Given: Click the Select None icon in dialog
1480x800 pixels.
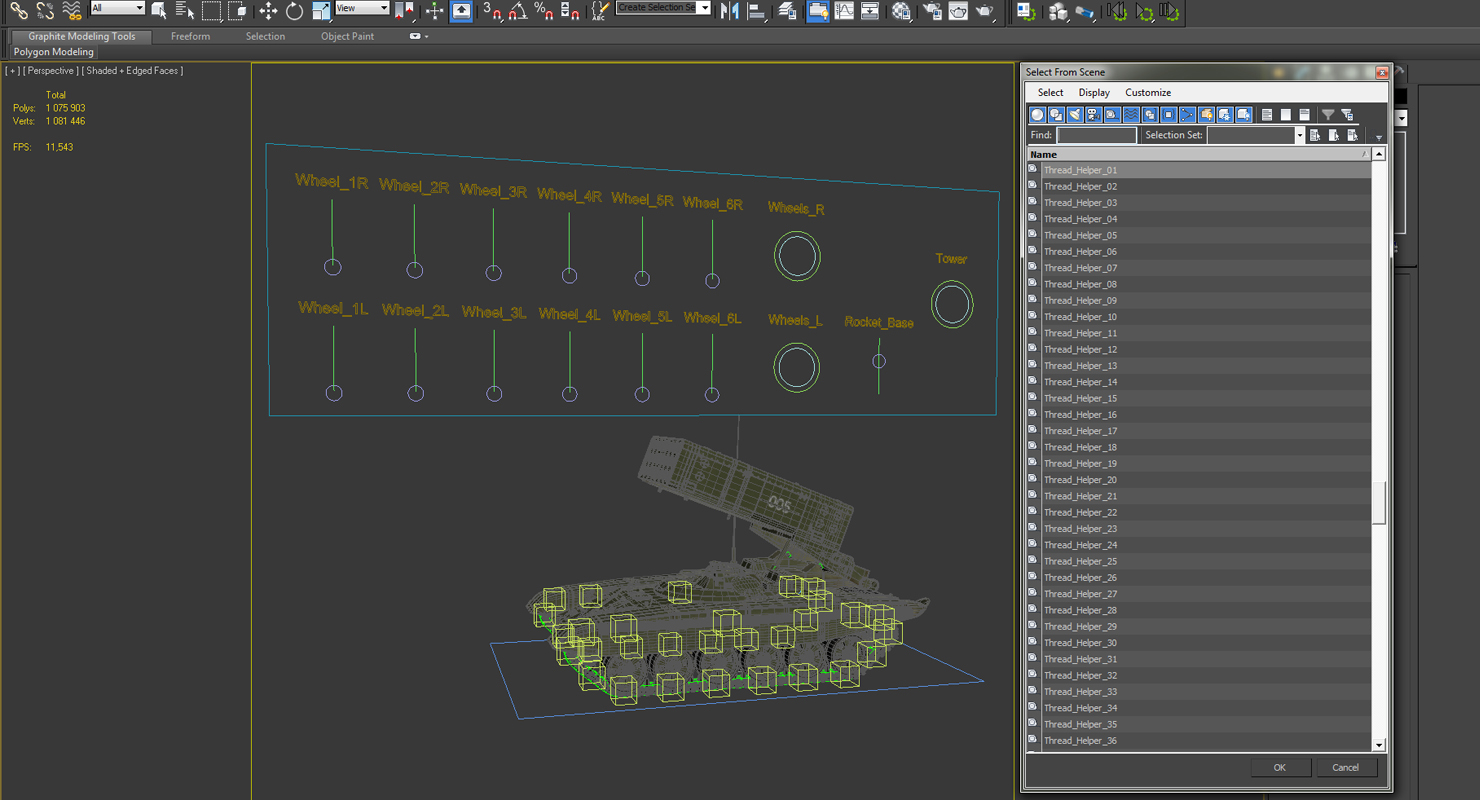Looking at the screenshot, I should pos(1286,115).
